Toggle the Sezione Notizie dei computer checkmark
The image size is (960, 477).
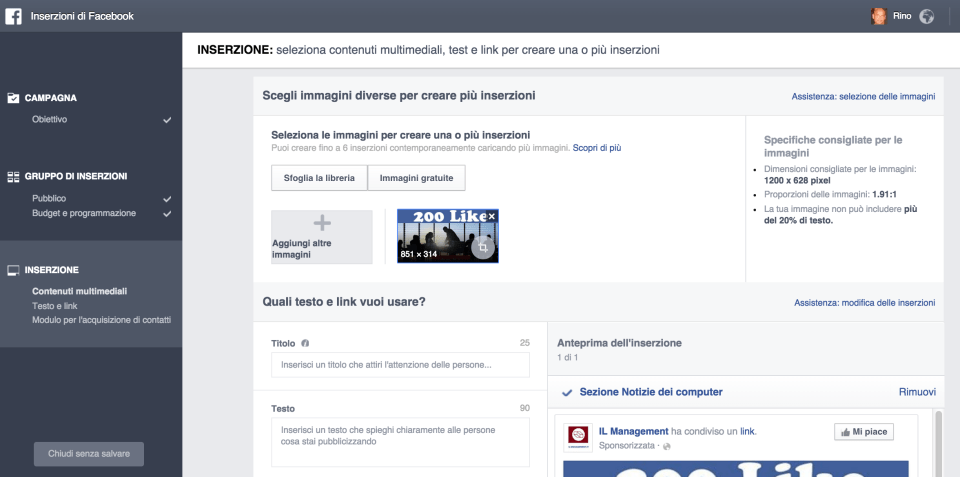point(567,392)
